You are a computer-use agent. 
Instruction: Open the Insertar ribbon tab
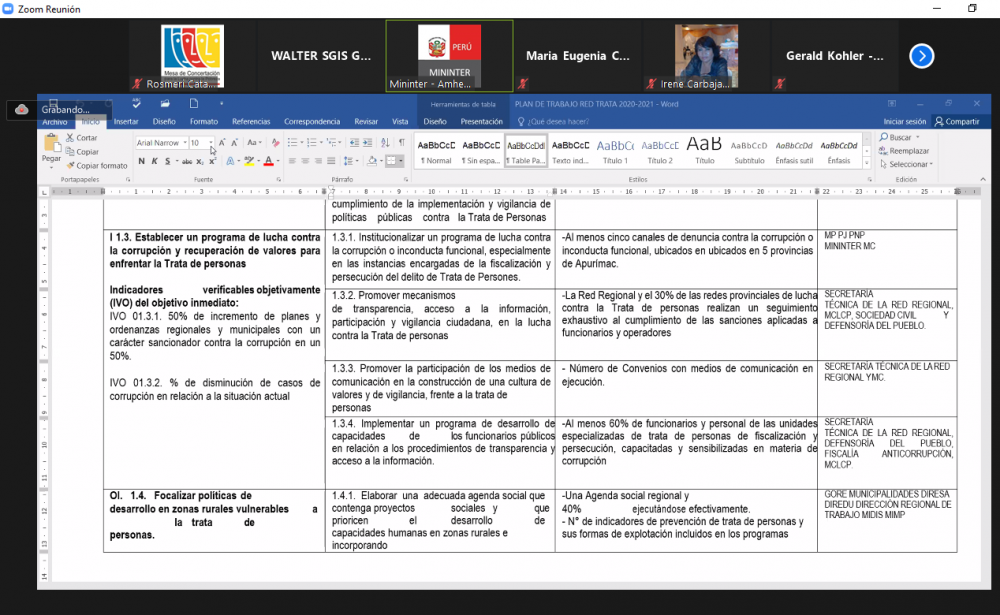pyautogui.click(x=126, y=121)
